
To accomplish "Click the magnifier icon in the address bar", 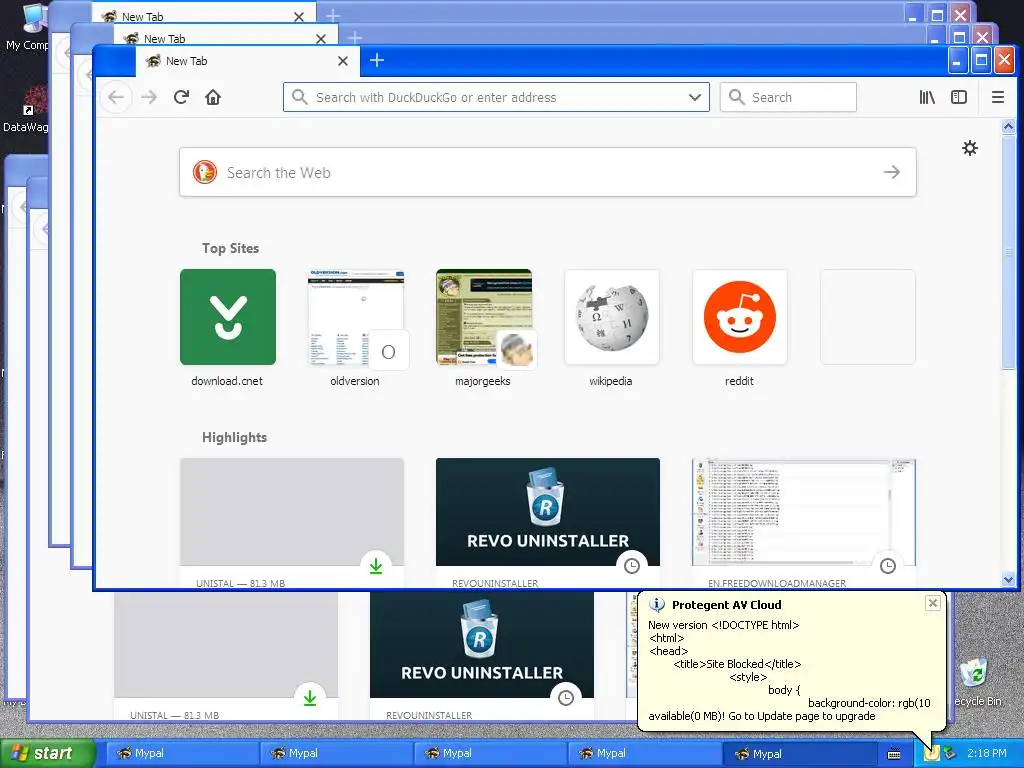I will pos(300,97).
